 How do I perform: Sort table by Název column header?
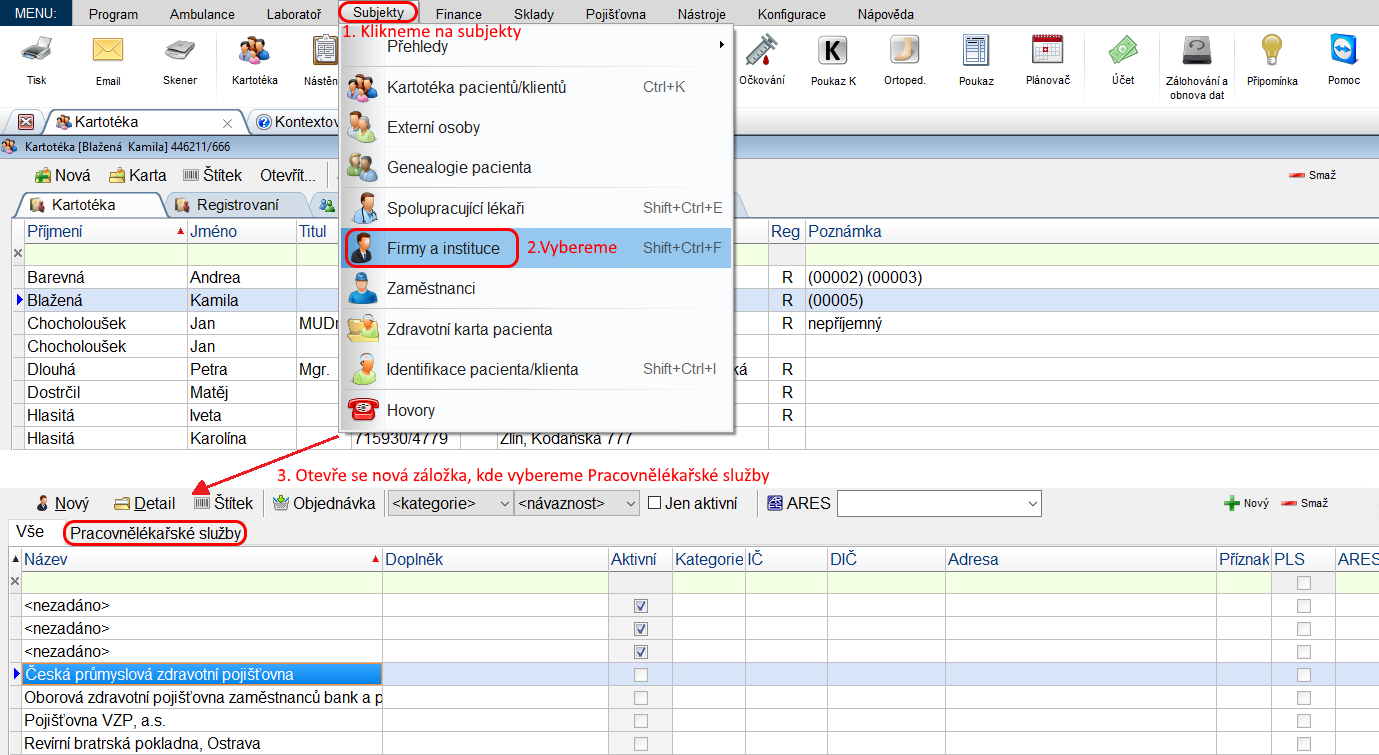200,560
